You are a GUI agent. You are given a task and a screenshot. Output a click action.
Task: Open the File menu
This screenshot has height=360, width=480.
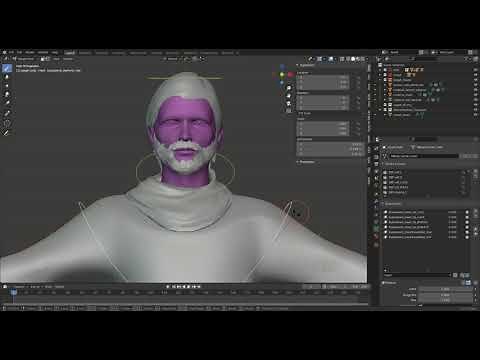click(x=11, y=52)
